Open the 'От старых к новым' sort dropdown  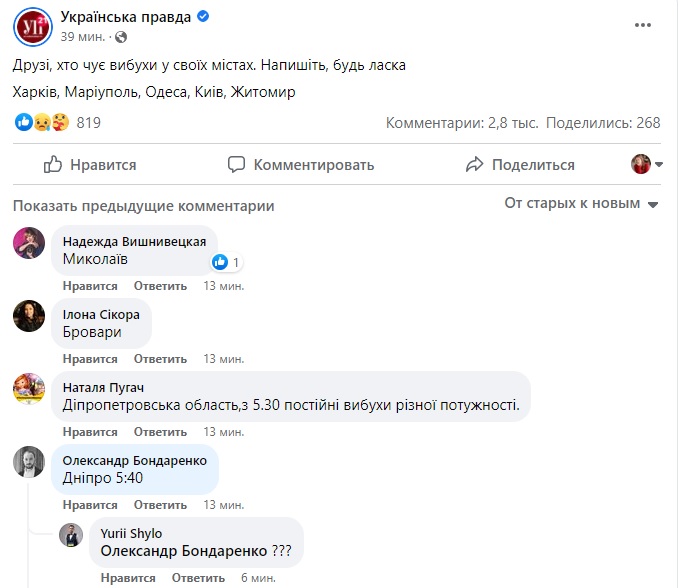click(x=582, y=203)
